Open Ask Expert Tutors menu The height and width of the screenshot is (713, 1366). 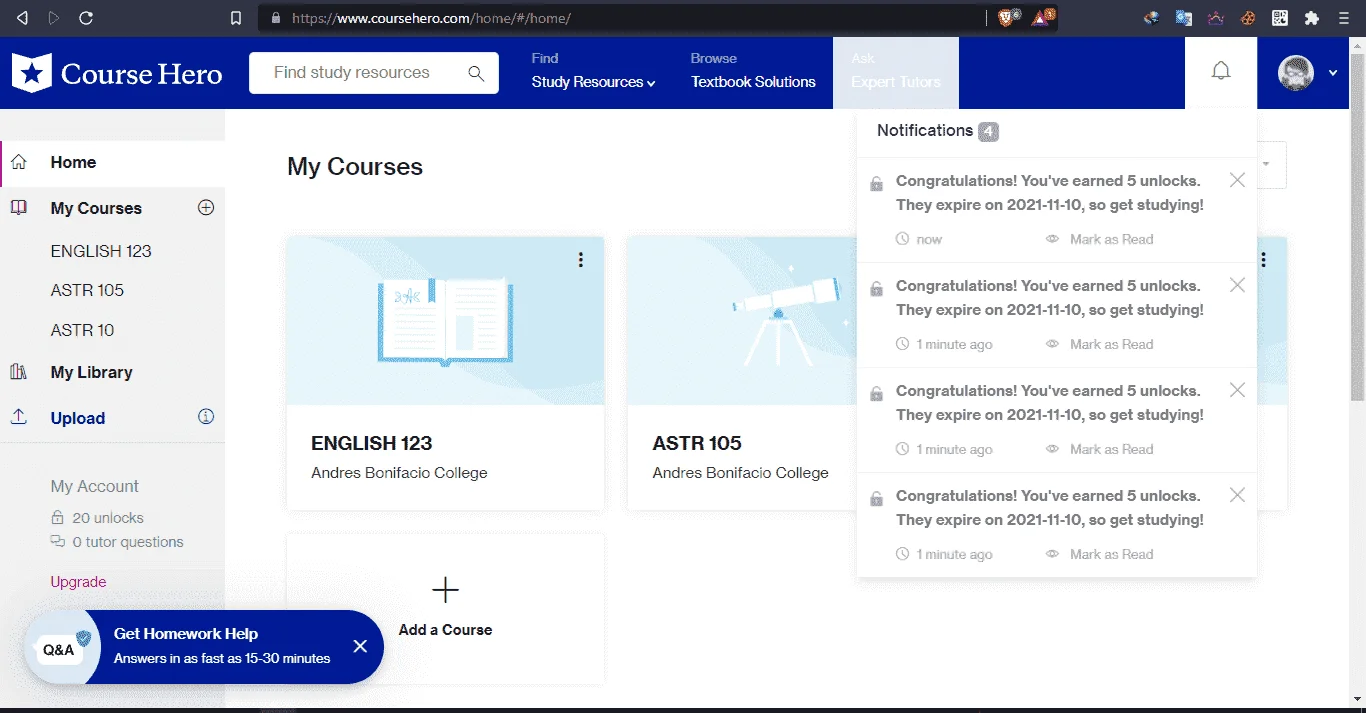click(x=896, y=72)
